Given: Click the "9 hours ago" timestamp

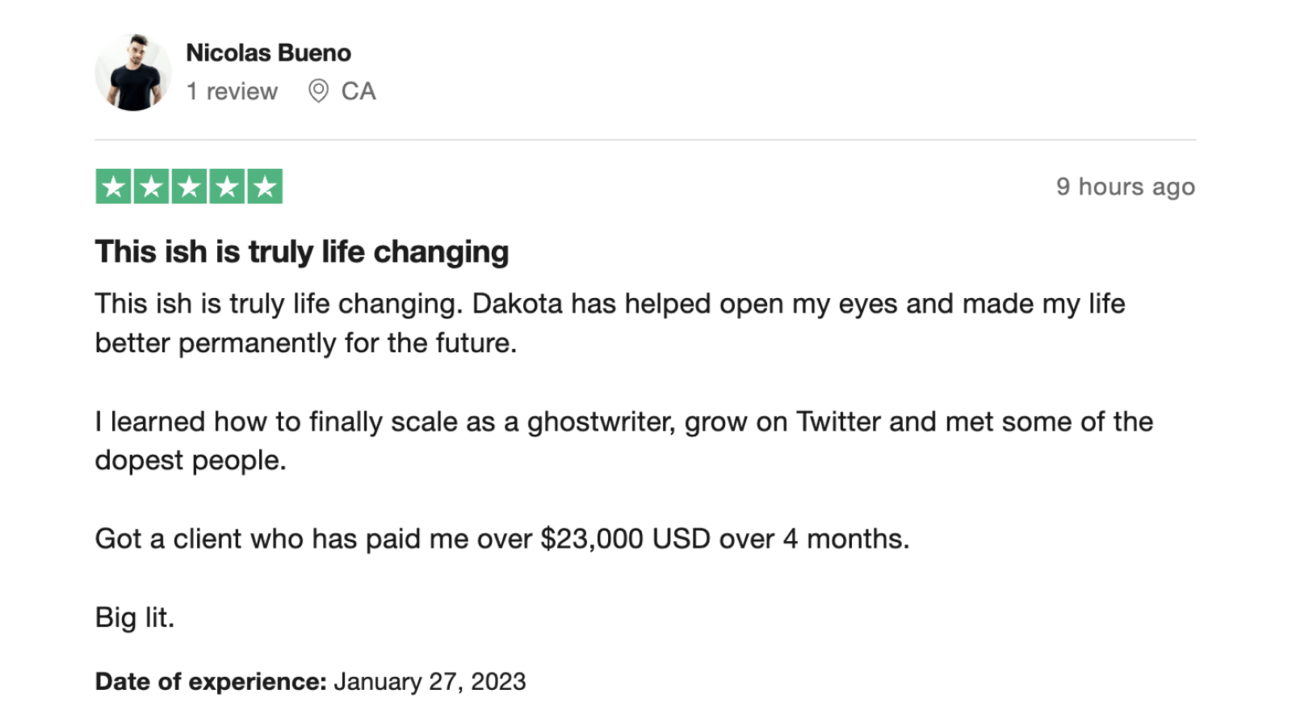Looking at the screenshot, I should point(1125,187).
